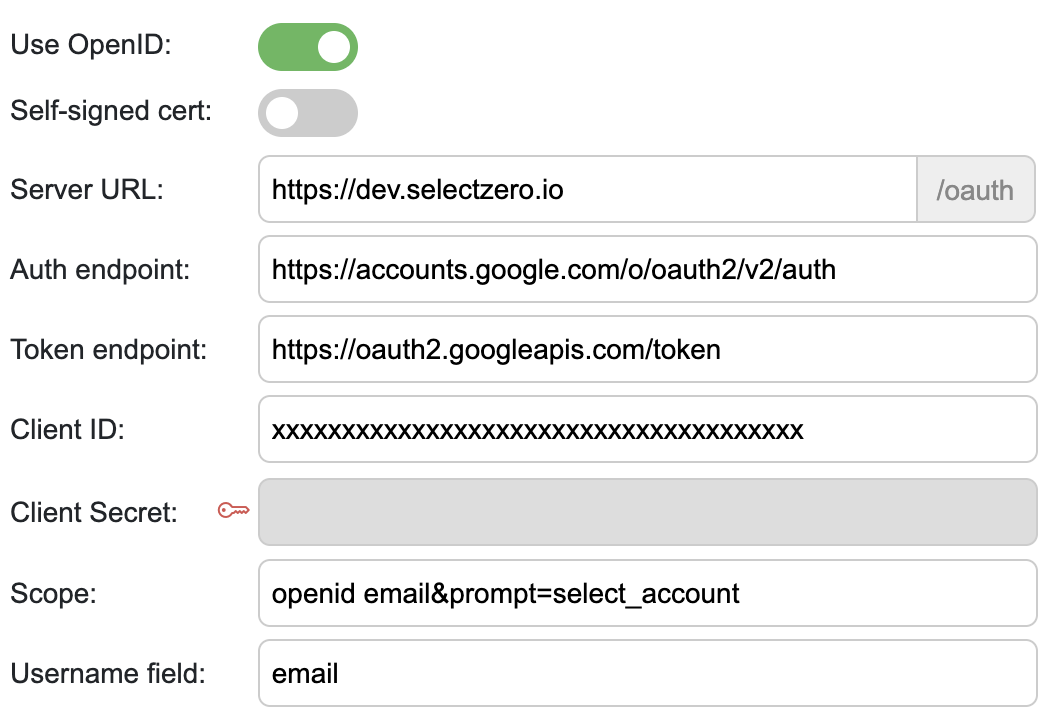Focus the Client ID input

647,430
